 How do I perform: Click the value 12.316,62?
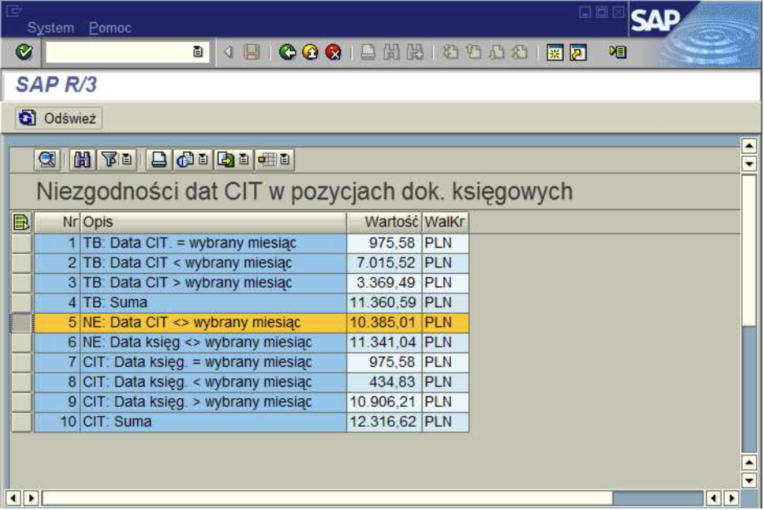click(x=384, y=422)
